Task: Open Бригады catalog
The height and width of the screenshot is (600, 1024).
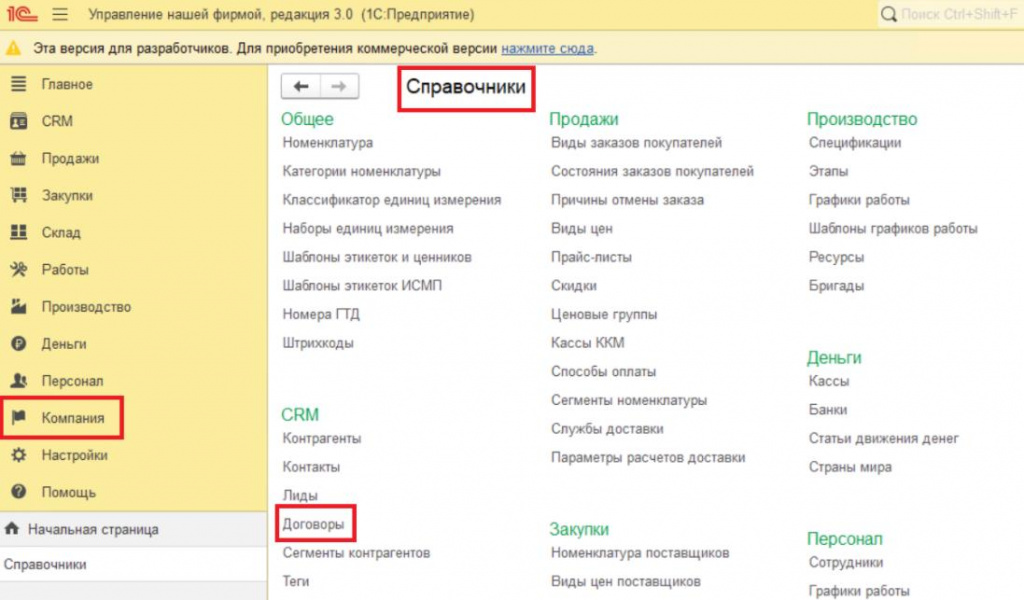Action: [836, 285]
